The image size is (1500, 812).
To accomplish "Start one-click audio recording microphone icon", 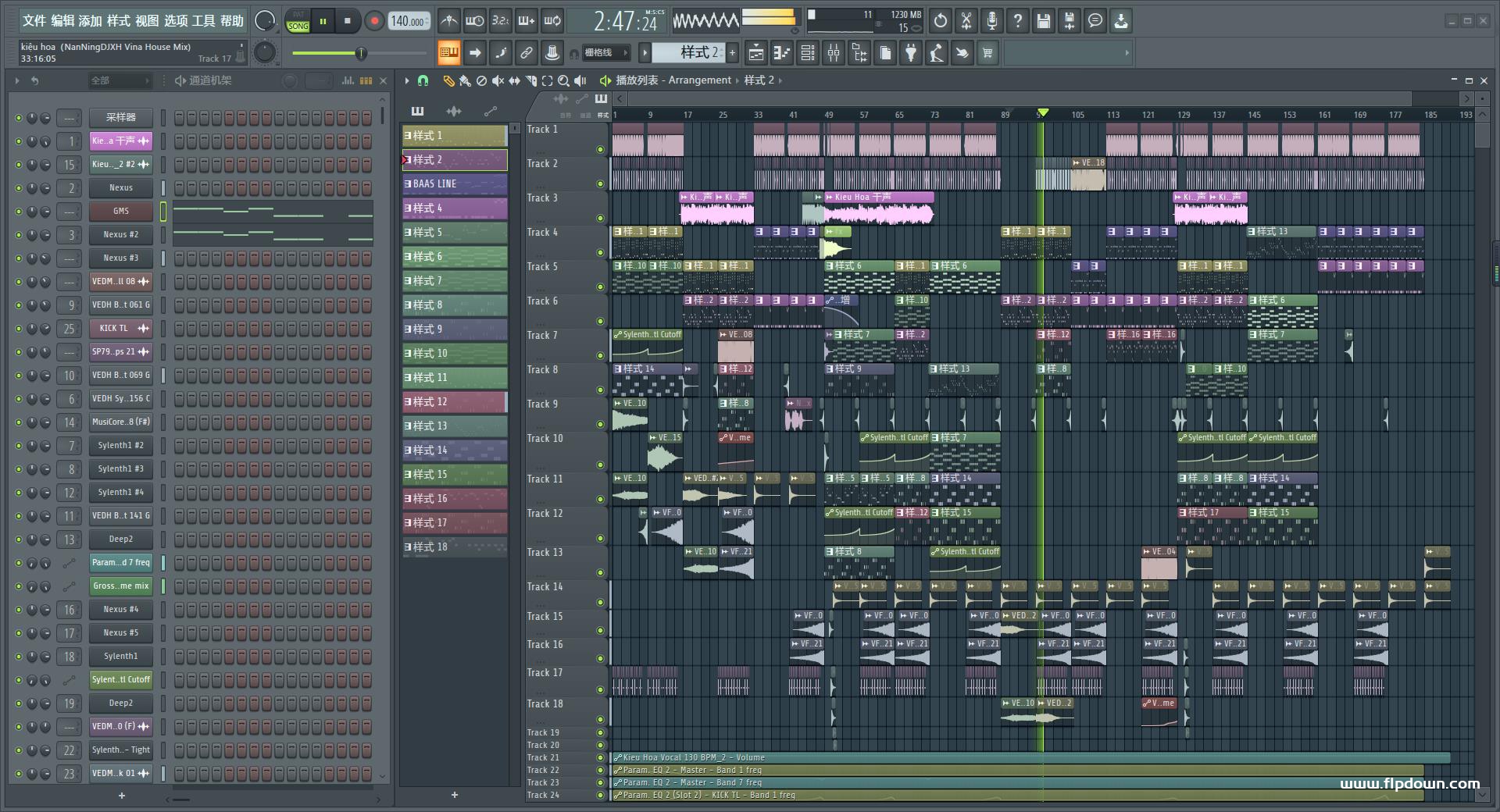I will (992, 21).
